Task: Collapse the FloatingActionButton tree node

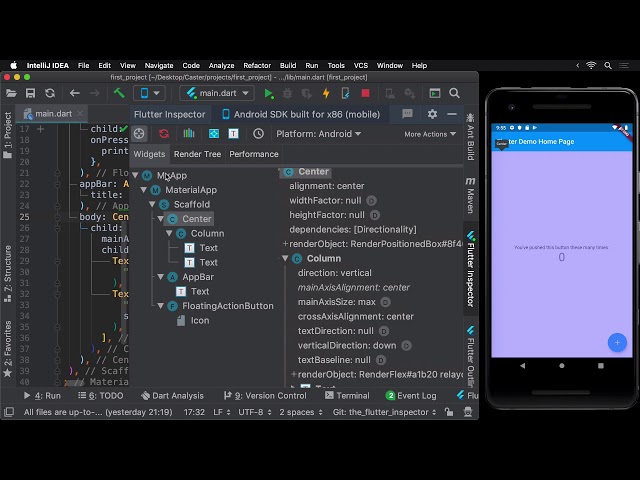Action: click(161, 306)
